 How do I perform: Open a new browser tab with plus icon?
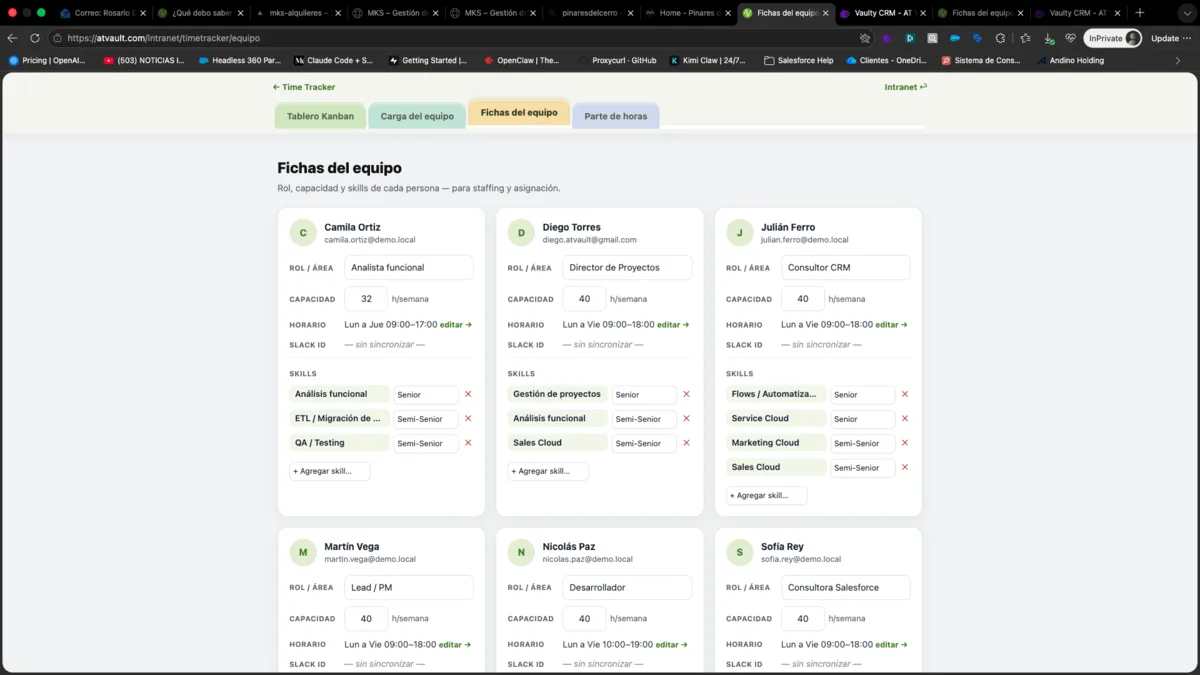pos(1140,13)
